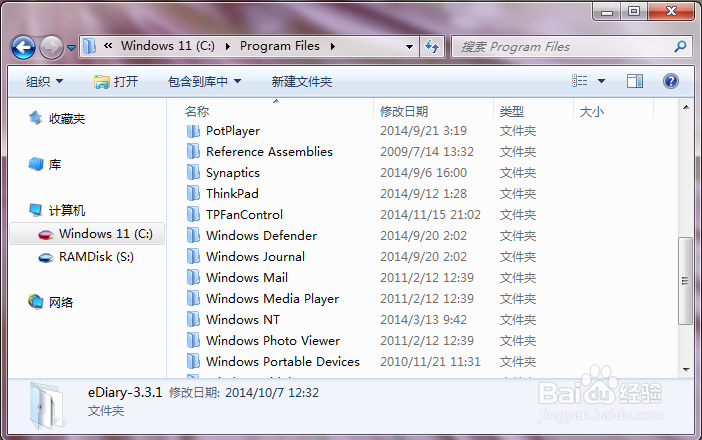
Task: Click the eDiary-3.3.1 folder thumbnail in details pane
Action: tap(46, 406)
